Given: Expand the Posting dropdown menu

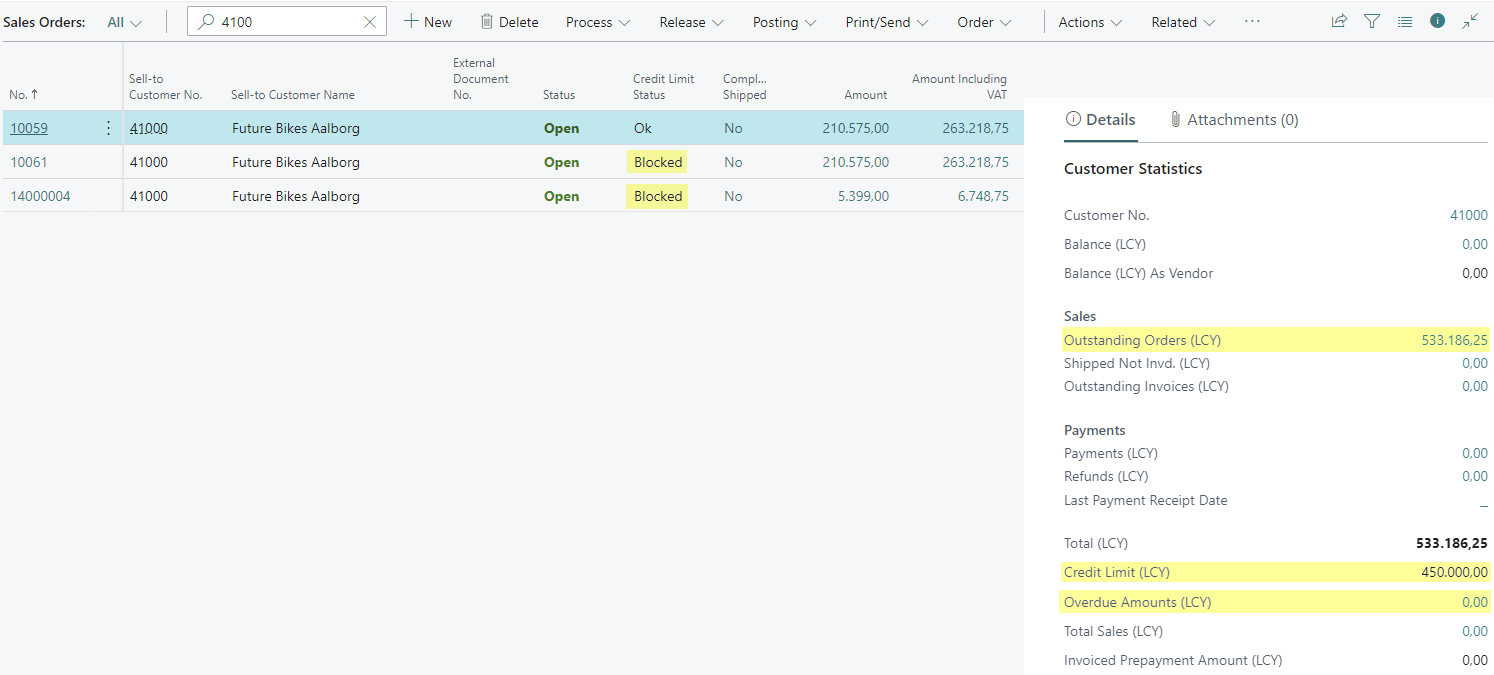Looking at the screenshot, I should tap(784, 22).
